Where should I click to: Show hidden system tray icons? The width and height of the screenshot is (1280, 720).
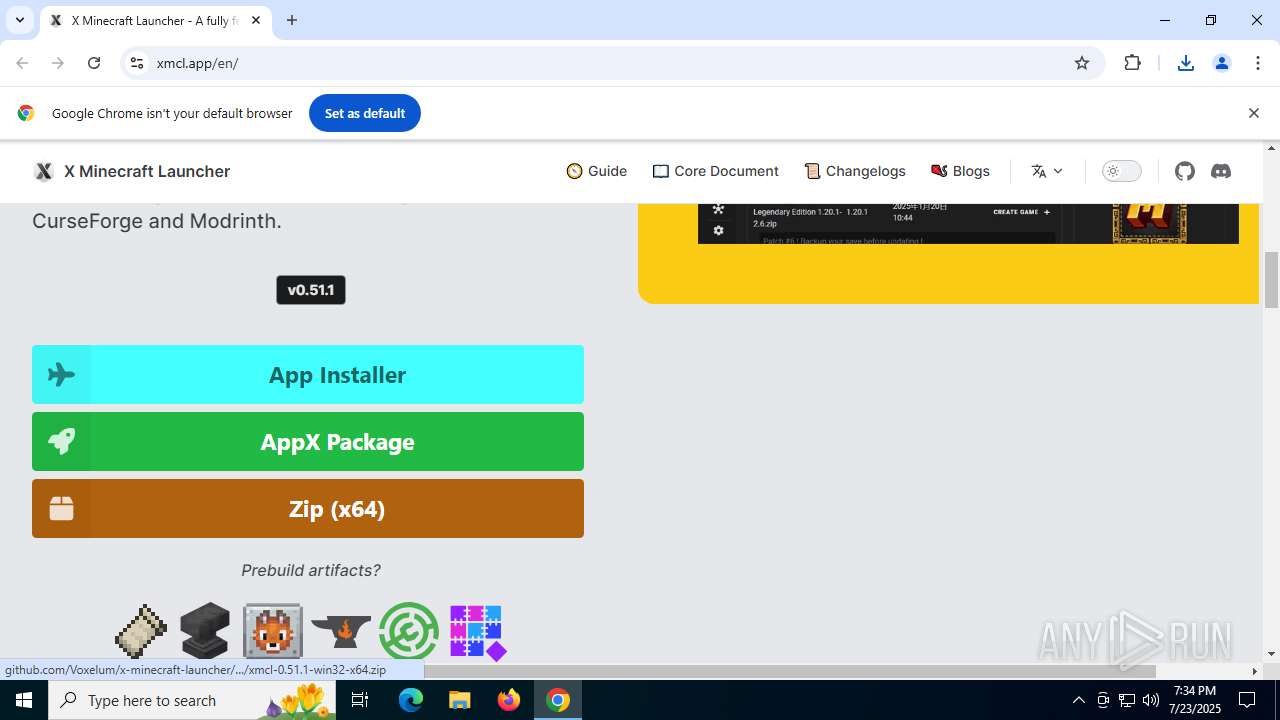pyautogui.click(x=1078, y=700)
